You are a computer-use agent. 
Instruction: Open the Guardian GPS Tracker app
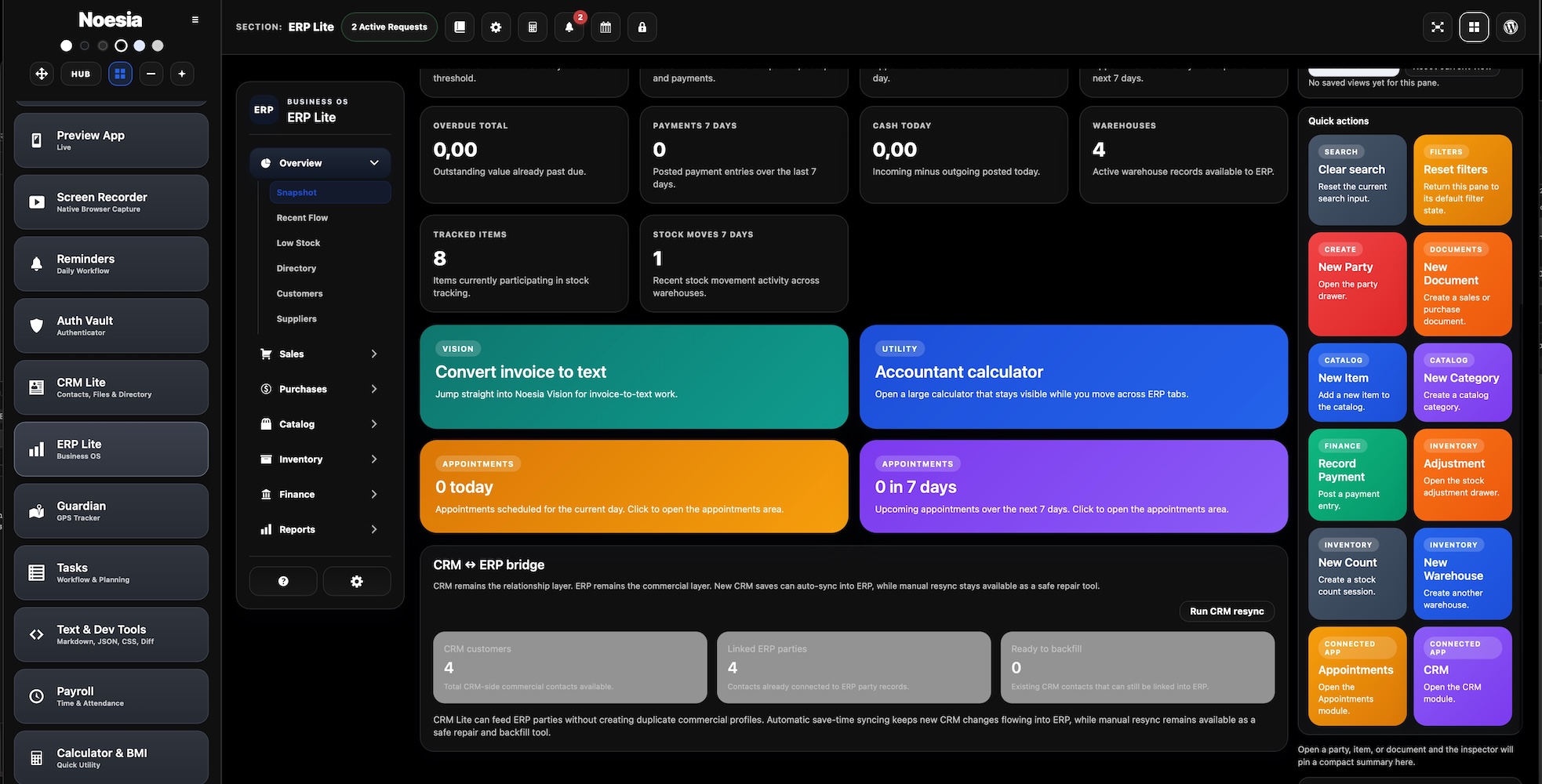(111, 511)
